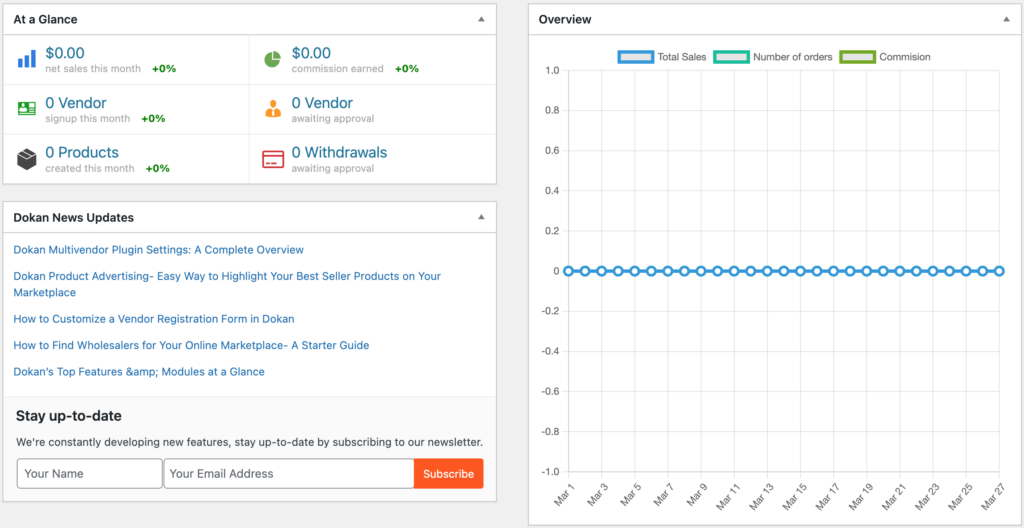This screenshot has width=1024, height=528.
Task: Click the orange vendor awaiting approval person icon
Action: [x=273, y=108]
